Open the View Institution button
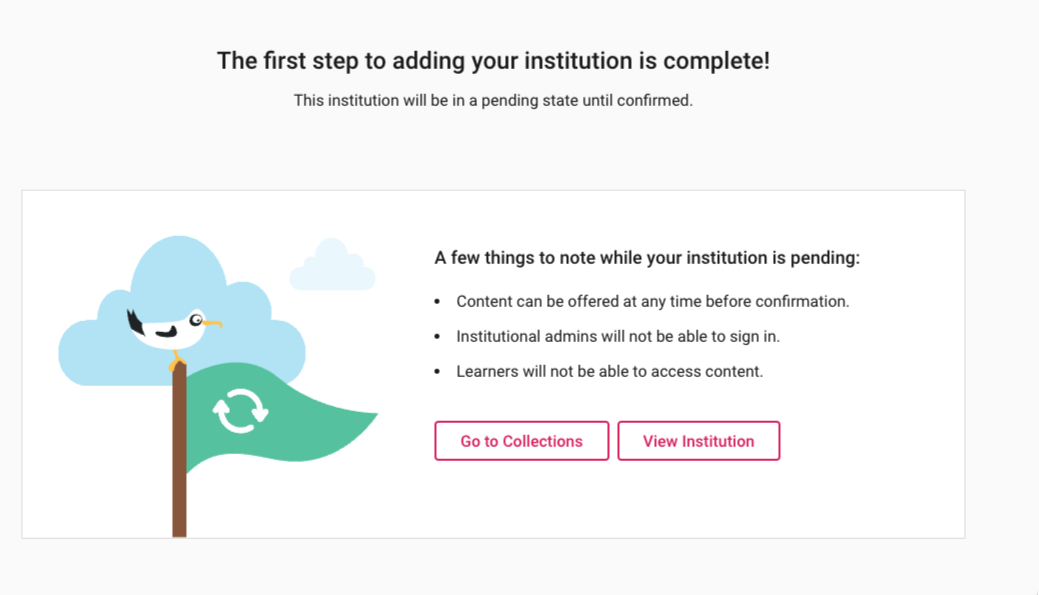Screen dimensions: 1039x595 tap(698, 441)
